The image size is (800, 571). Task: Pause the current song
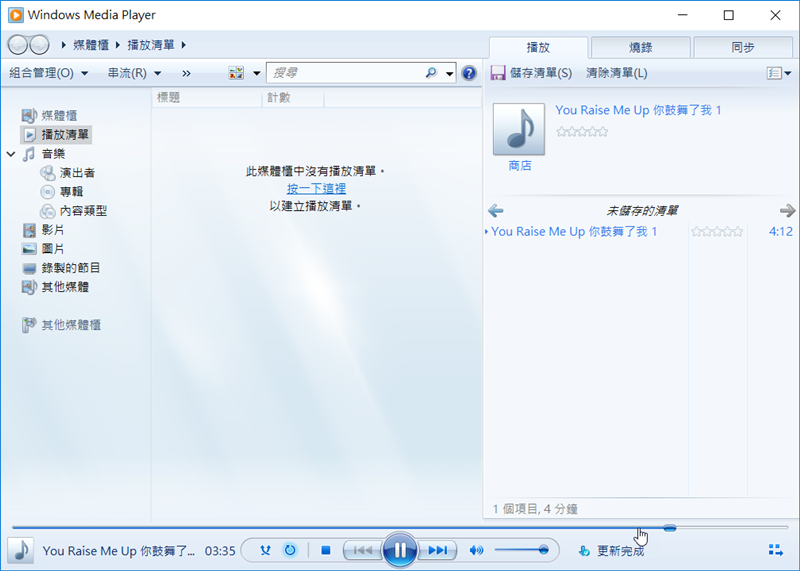[399, 550]
